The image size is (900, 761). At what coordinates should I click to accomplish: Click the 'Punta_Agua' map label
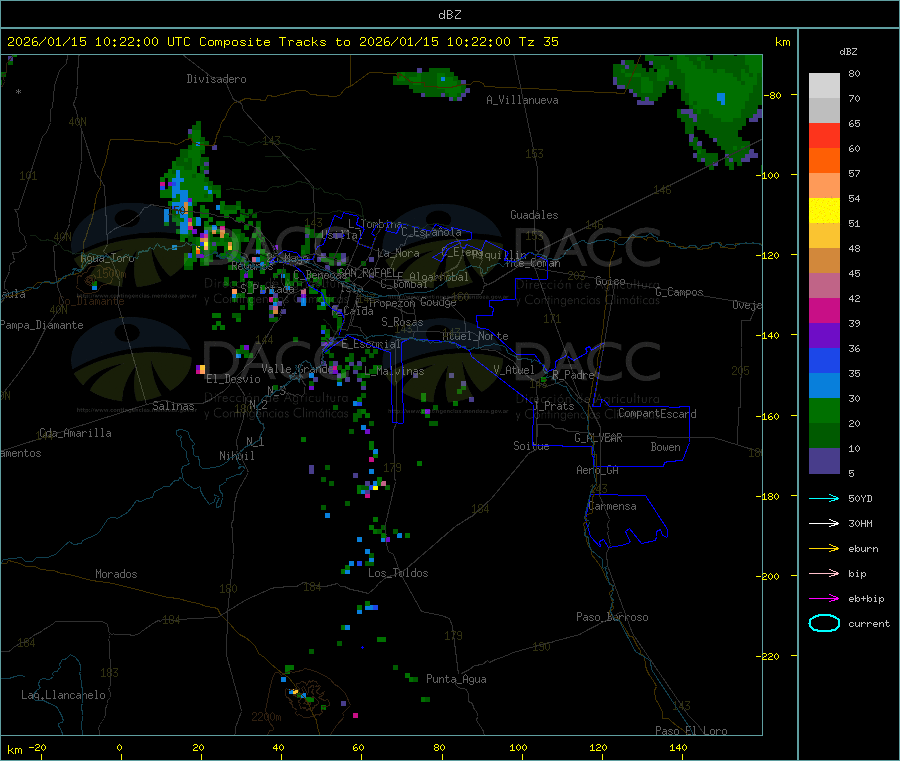point(456,679)
